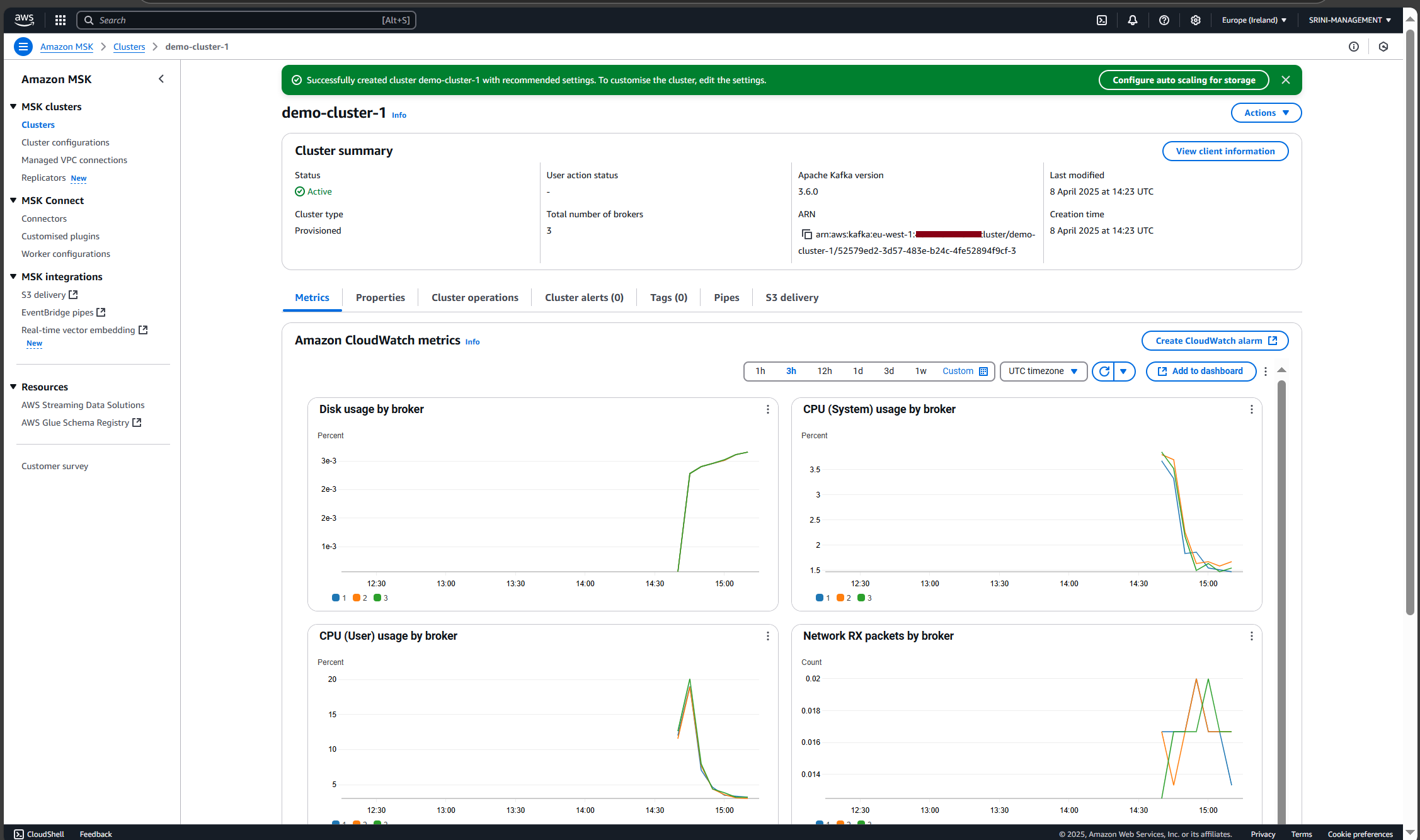Screen dimensions: 1420x840
Task: Focus the AWS search field
Action: pos(246,20)
